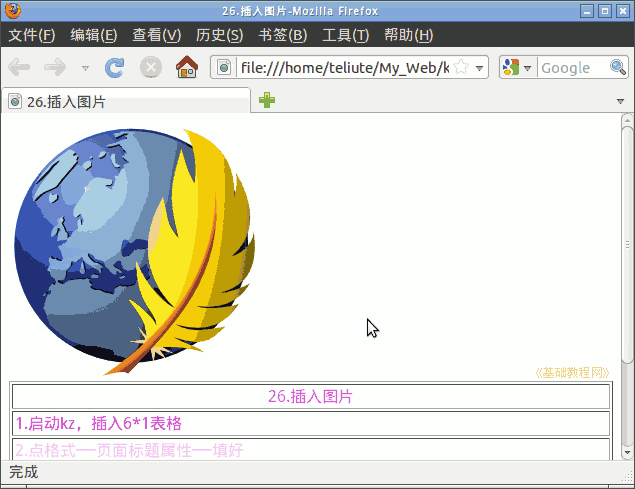The width and height of the screenshot is (635, 489).
Task: Stop page loading with the X button
Action: [151, 67]
